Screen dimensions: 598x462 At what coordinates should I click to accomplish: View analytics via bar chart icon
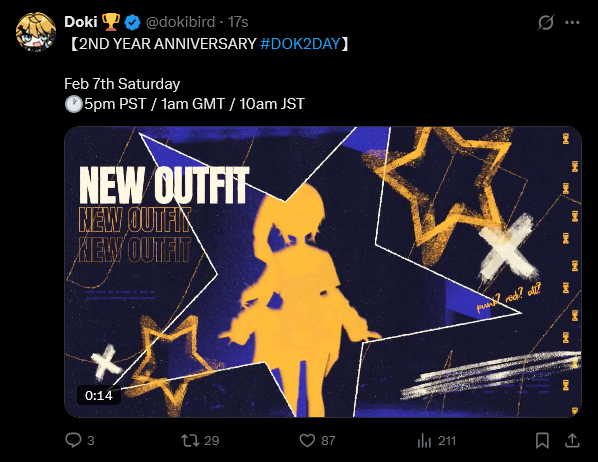pyautogui.click(x=424, y=441)
